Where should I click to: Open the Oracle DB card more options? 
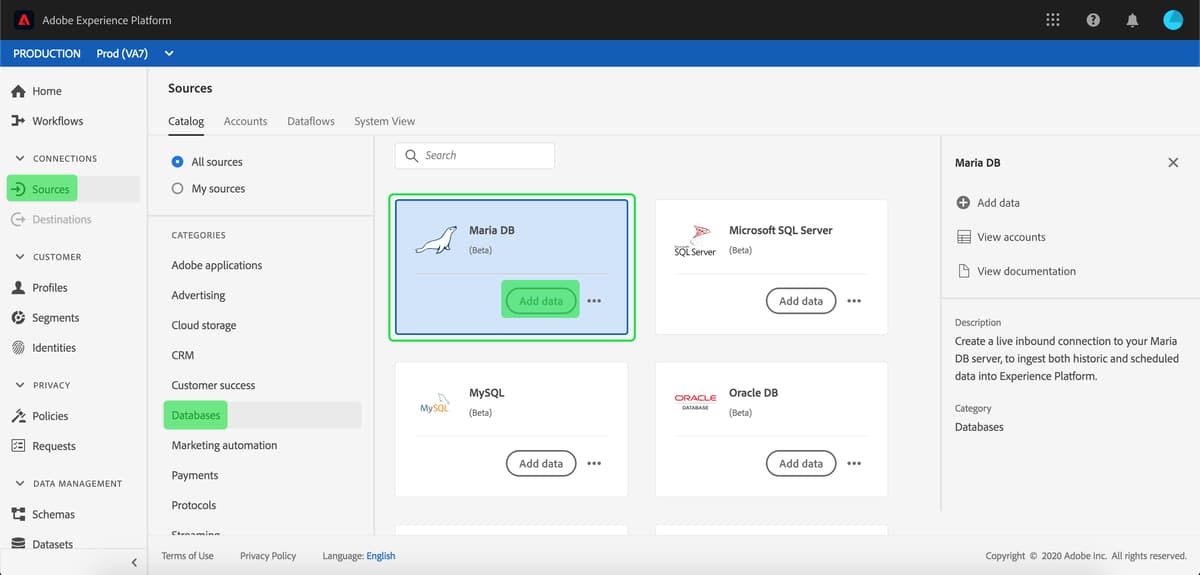[854, 464]
